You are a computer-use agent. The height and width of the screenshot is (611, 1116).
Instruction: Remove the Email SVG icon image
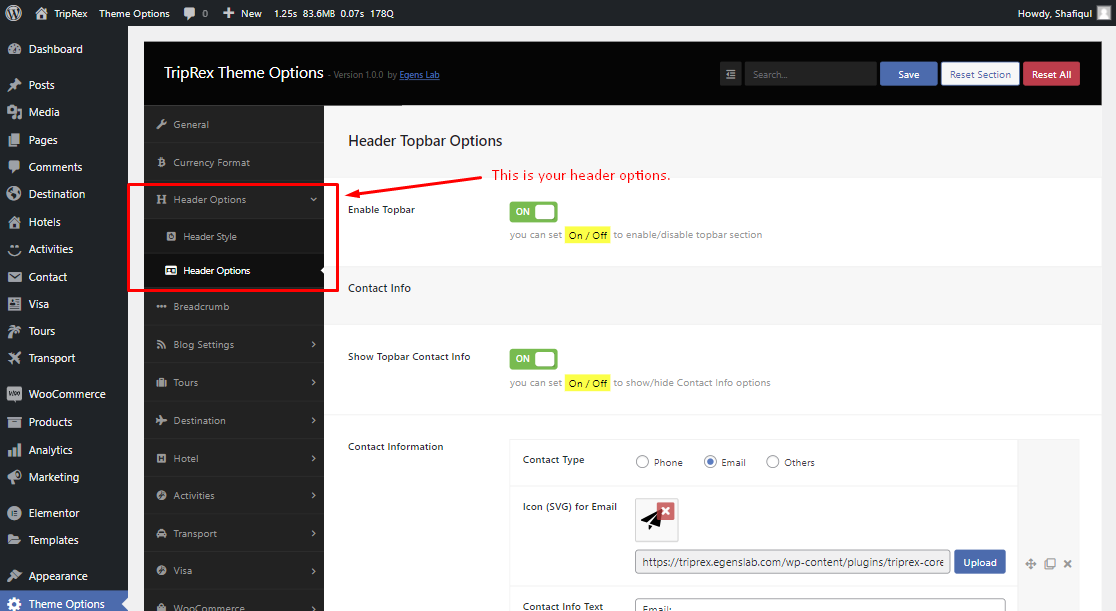[x=665, y=511]
